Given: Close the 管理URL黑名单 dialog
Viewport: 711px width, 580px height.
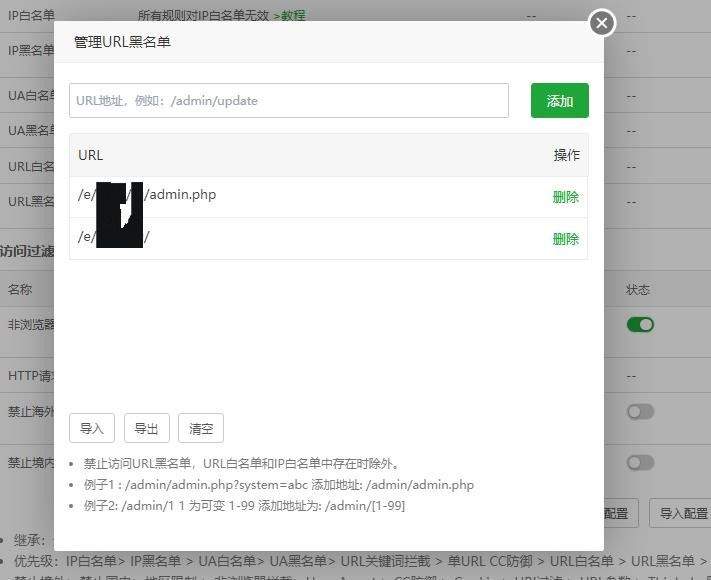Looking at the screenshot, I should [x=601, y=22].
